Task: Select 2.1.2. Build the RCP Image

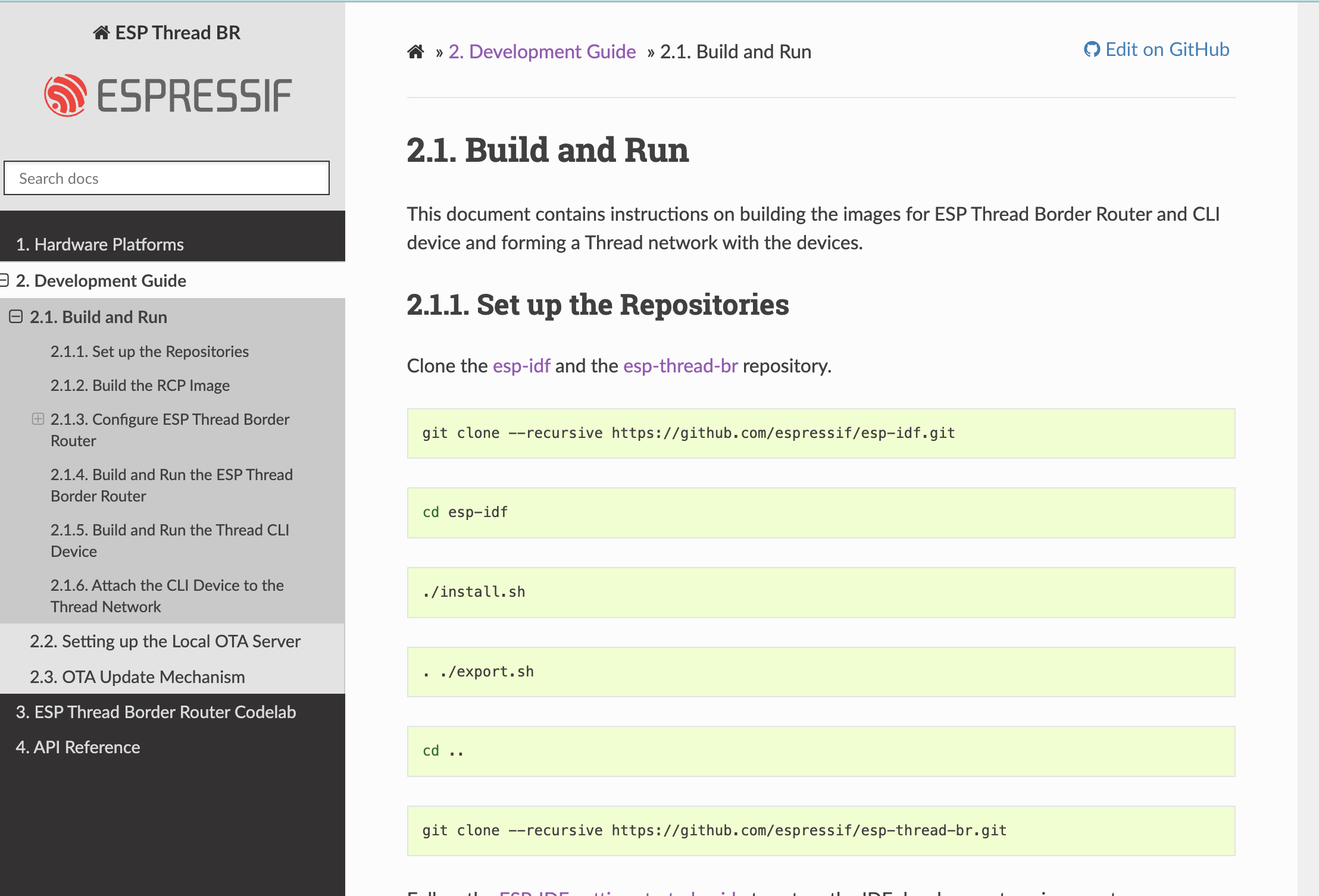Action: [x=140, y=385]
